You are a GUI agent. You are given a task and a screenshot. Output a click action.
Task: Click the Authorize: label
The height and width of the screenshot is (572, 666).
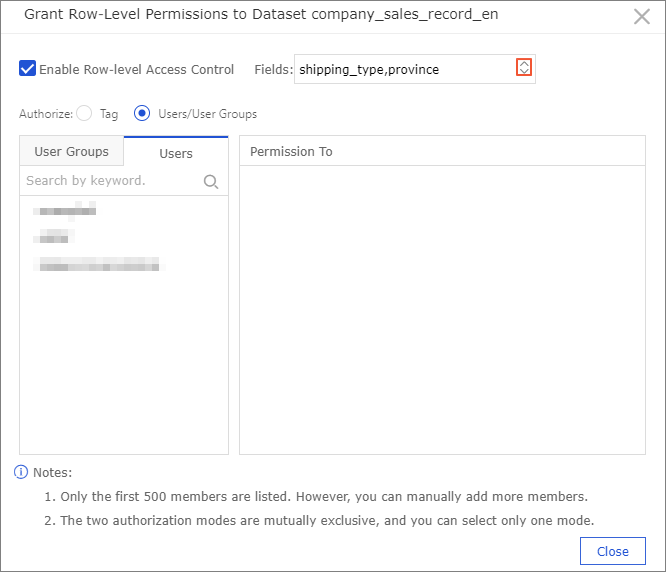[46, 114]
